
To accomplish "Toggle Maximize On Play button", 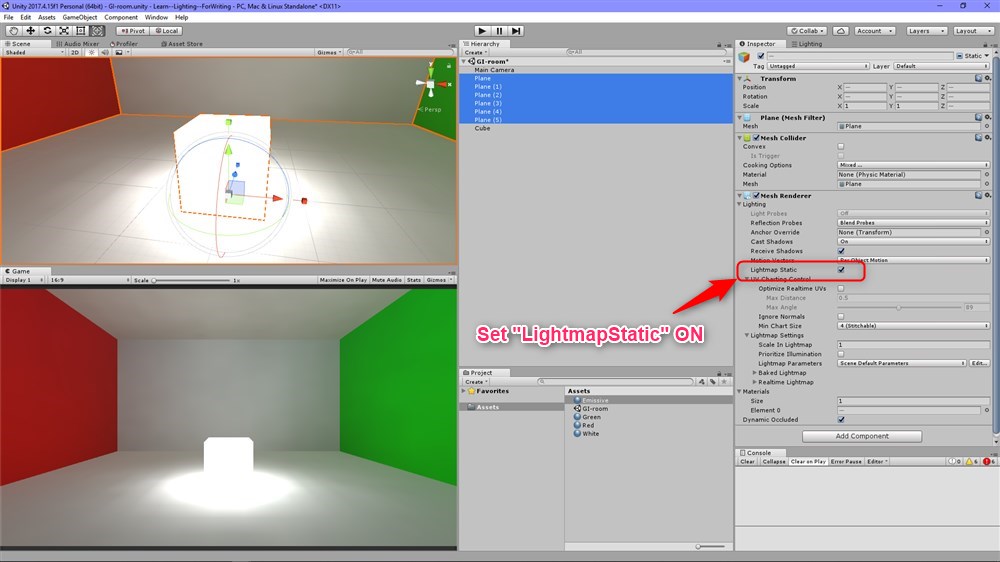I will point(343,280).
